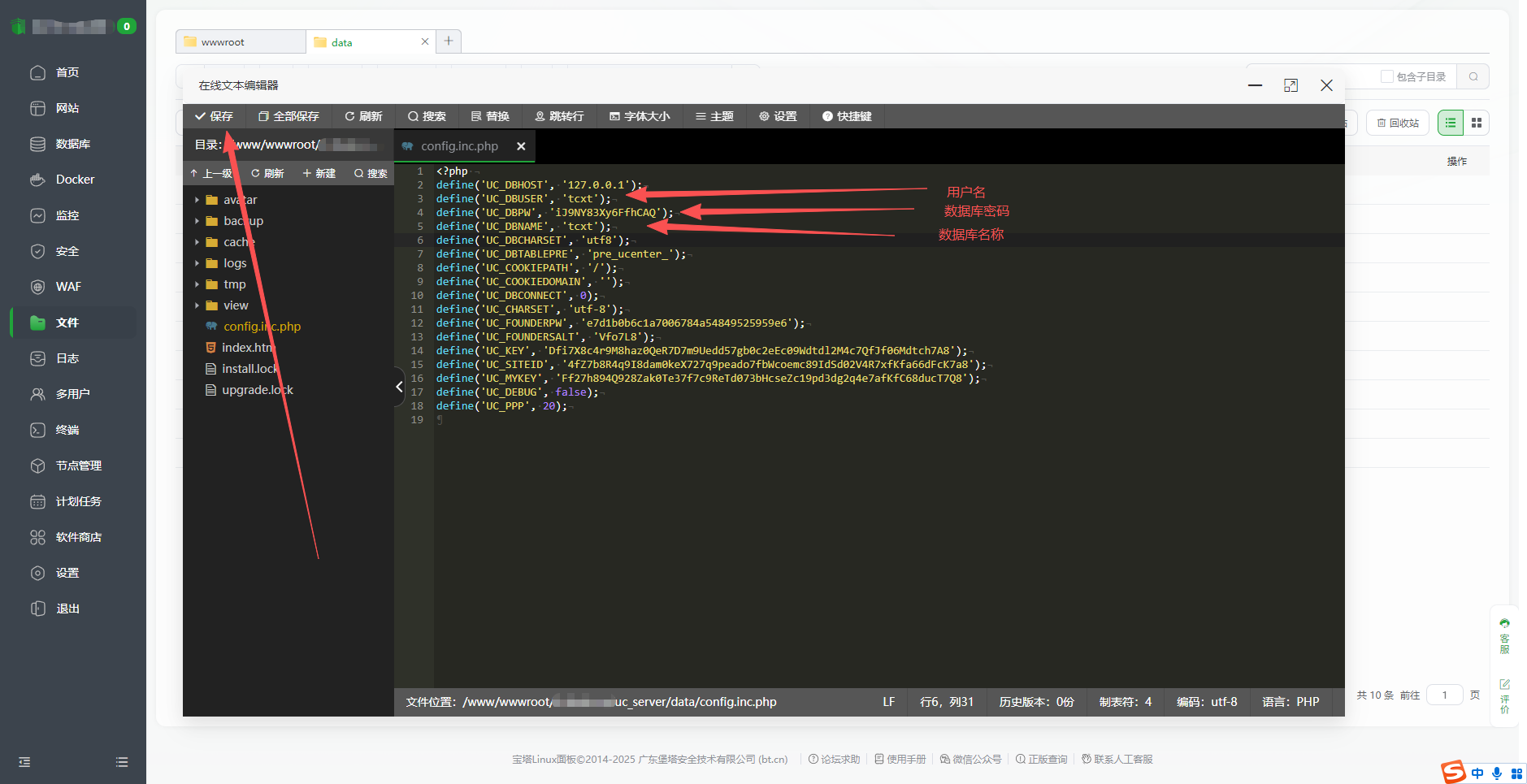
Task: Collapse the file tree side panel handle
Action: [399, 387]
